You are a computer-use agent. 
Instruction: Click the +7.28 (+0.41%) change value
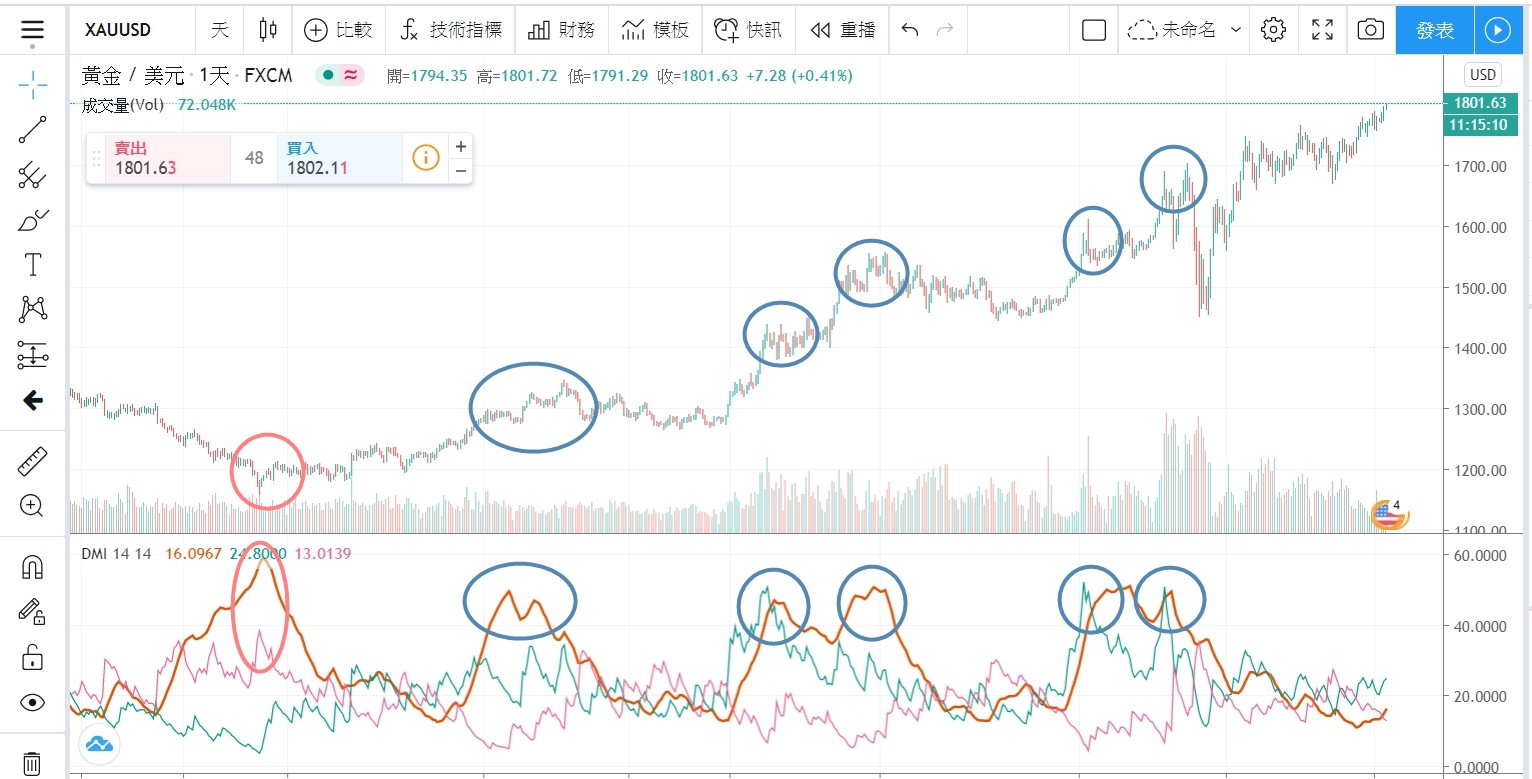tap(799, 75)
